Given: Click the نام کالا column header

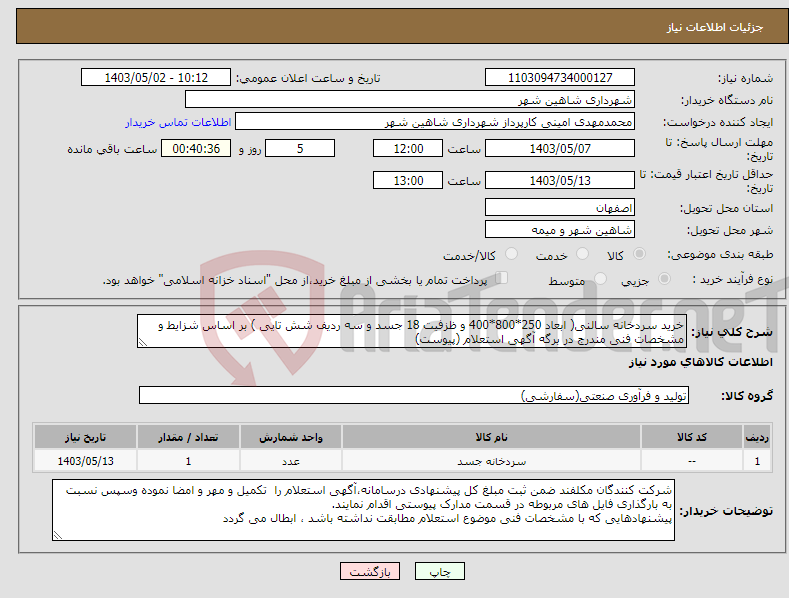Looking at the screenshot, I should (491, 437).
